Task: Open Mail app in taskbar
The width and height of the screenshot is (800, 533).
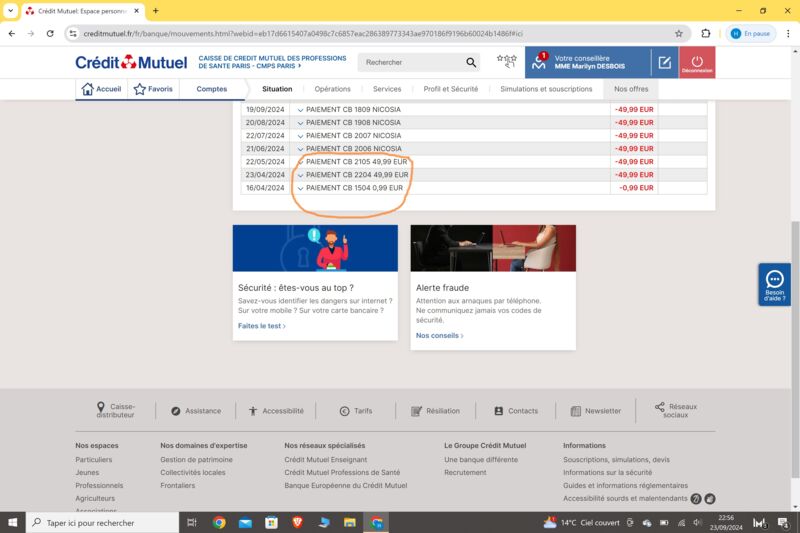Action: (245, 522)
